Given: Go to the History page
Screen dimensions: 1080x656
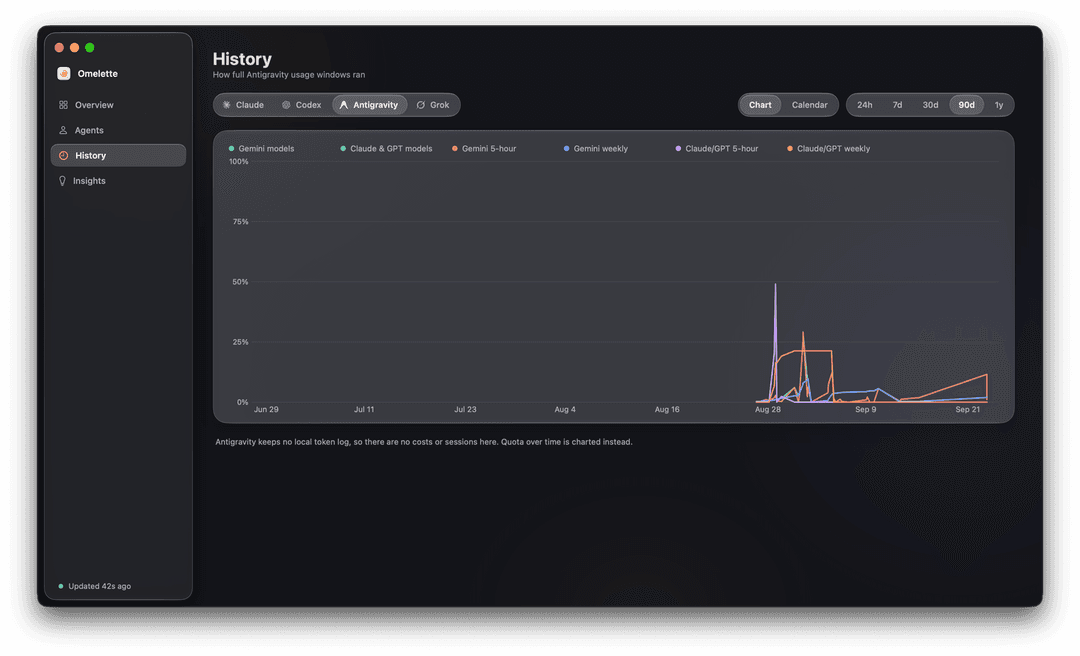Looking at the screenshot, I should (x=117, y=156).
